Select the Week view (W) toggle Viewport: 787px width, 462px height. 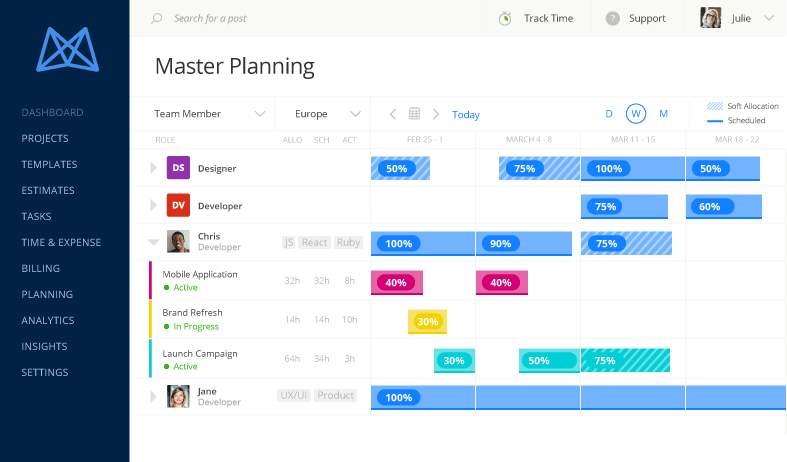636,114
